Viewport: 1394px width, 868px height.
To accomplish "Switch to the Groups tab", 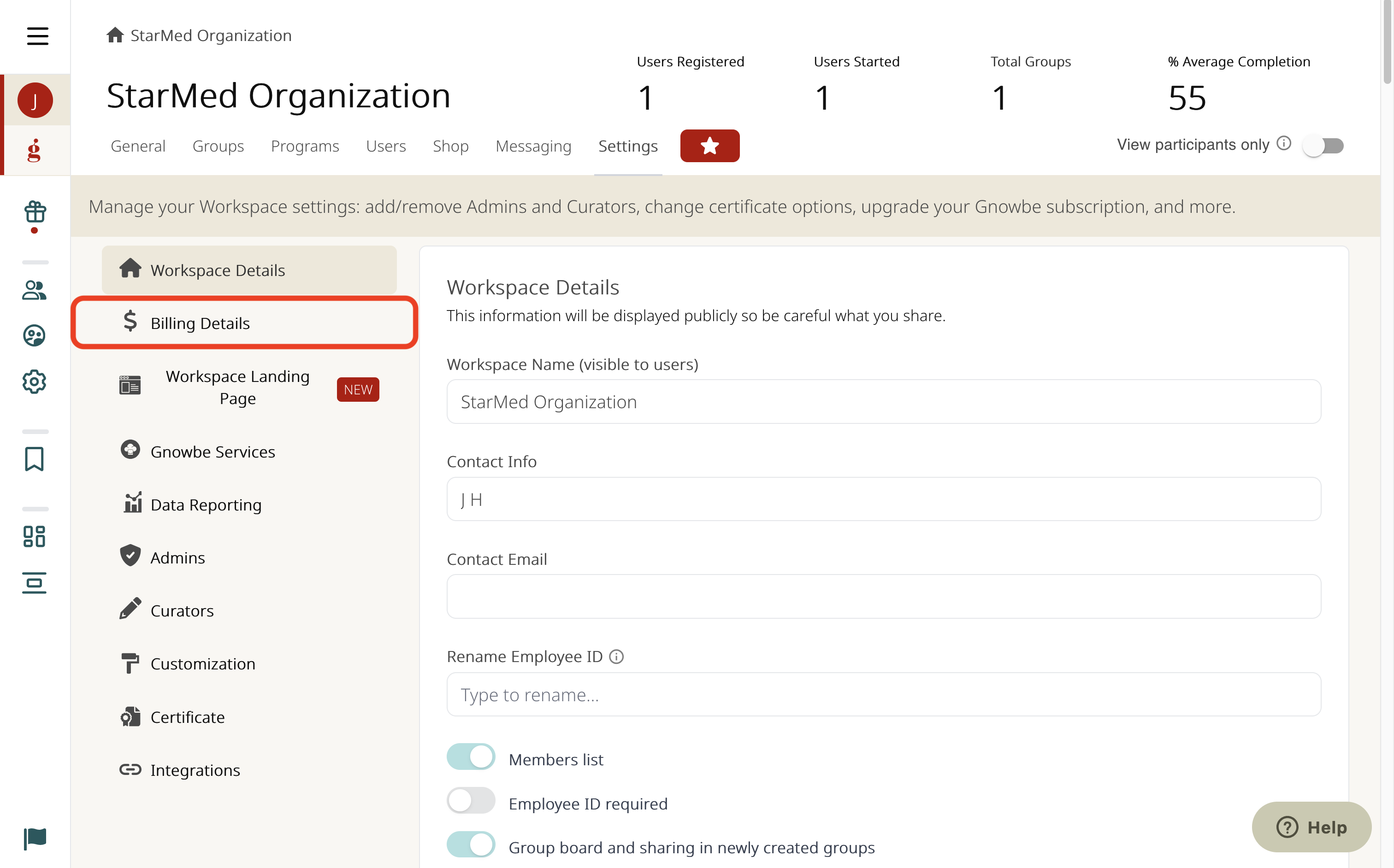I will 218,147.
